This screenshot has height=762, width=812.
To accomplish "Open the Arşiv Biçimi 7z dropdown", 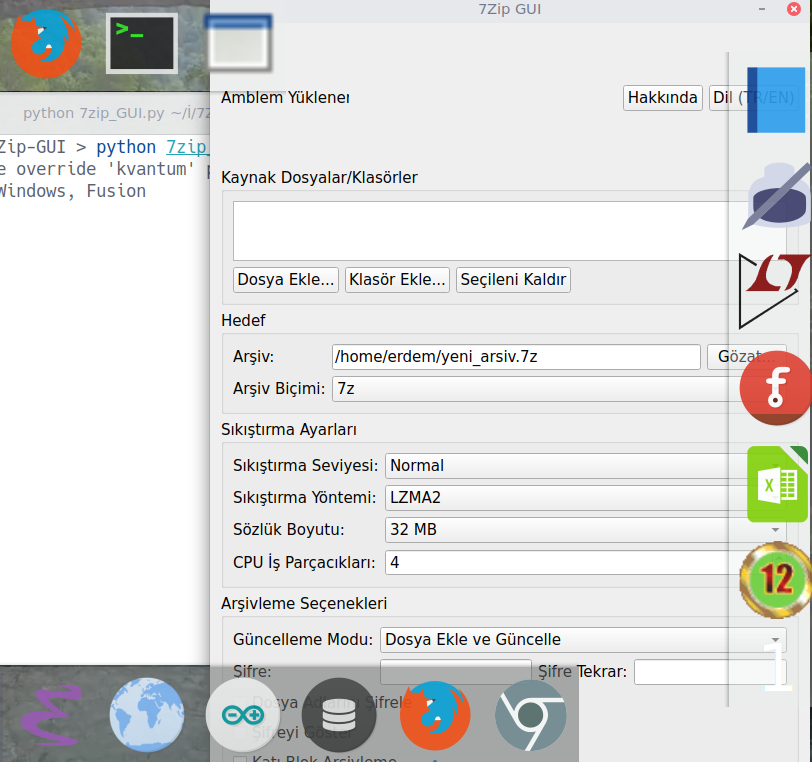I will (x=559, y=389).
